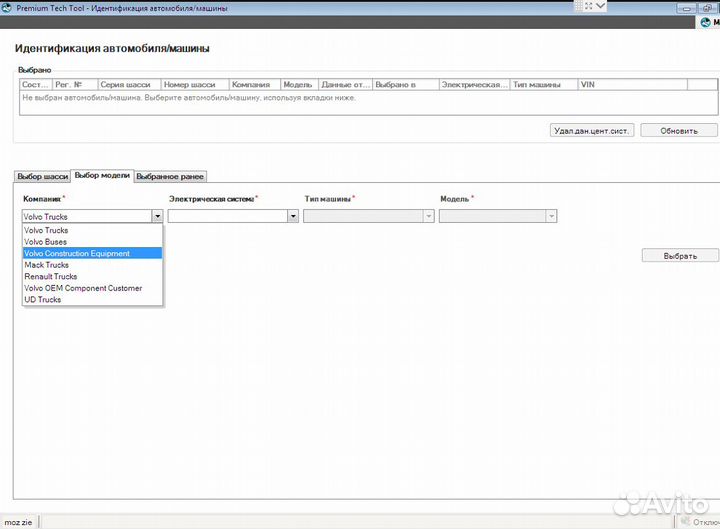Select Volvo Trucks from the list
720x529 pixels.
coord(92,231)
